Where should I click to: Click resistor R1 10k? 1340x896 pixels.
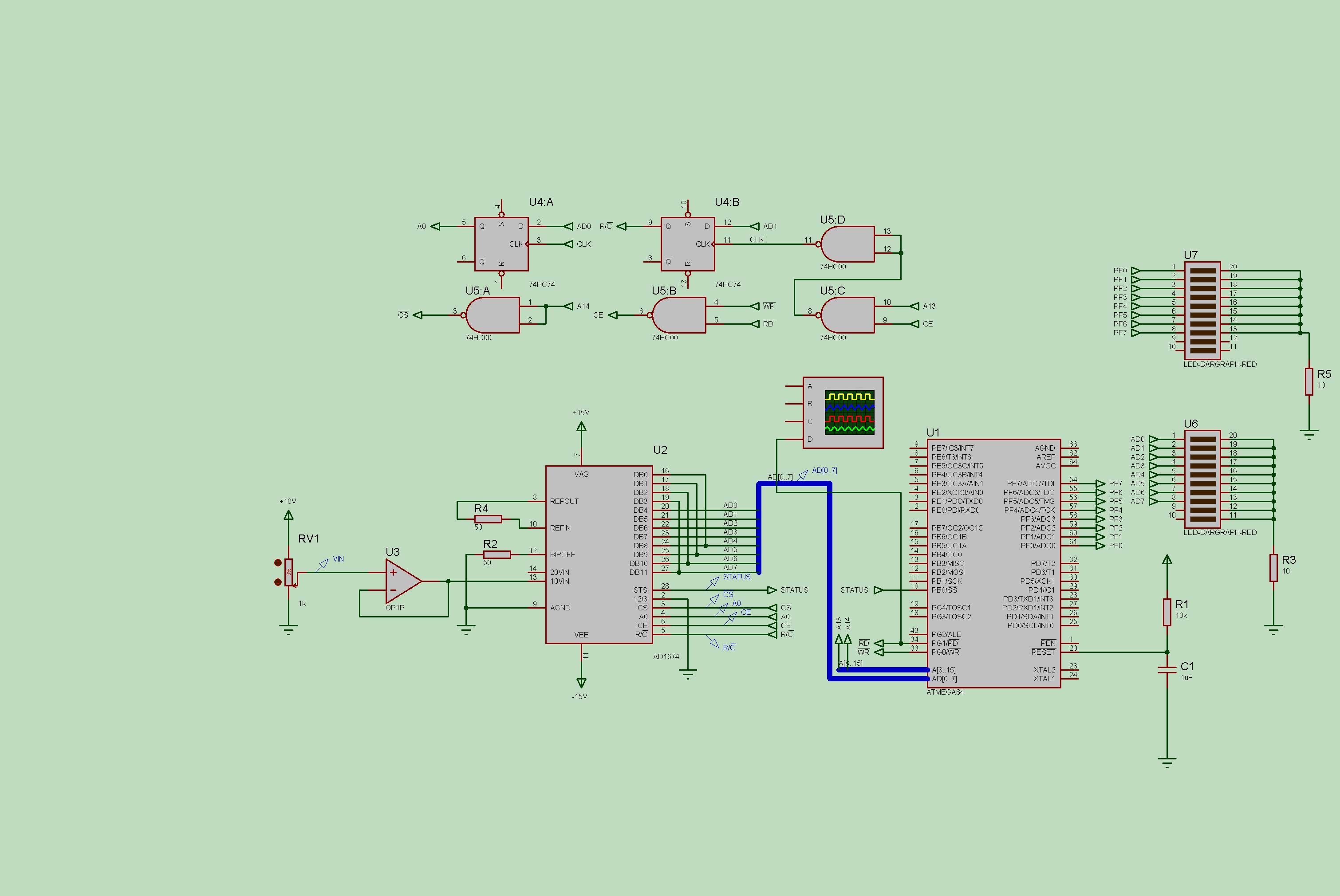pyautogui.click(x=1167, y=613)
